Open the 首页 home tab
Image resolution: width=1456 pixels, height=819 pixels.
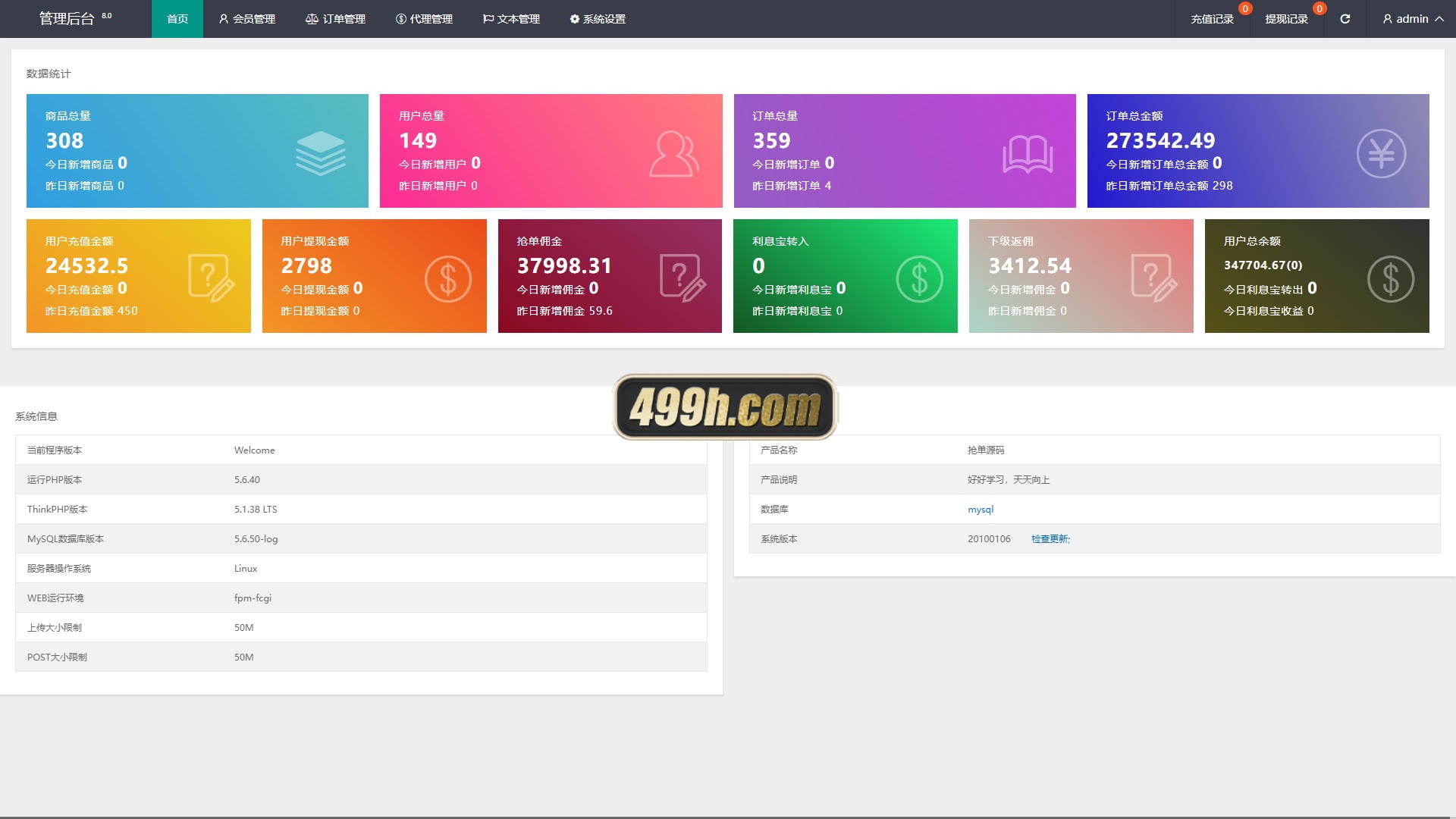tap(177, 19)
